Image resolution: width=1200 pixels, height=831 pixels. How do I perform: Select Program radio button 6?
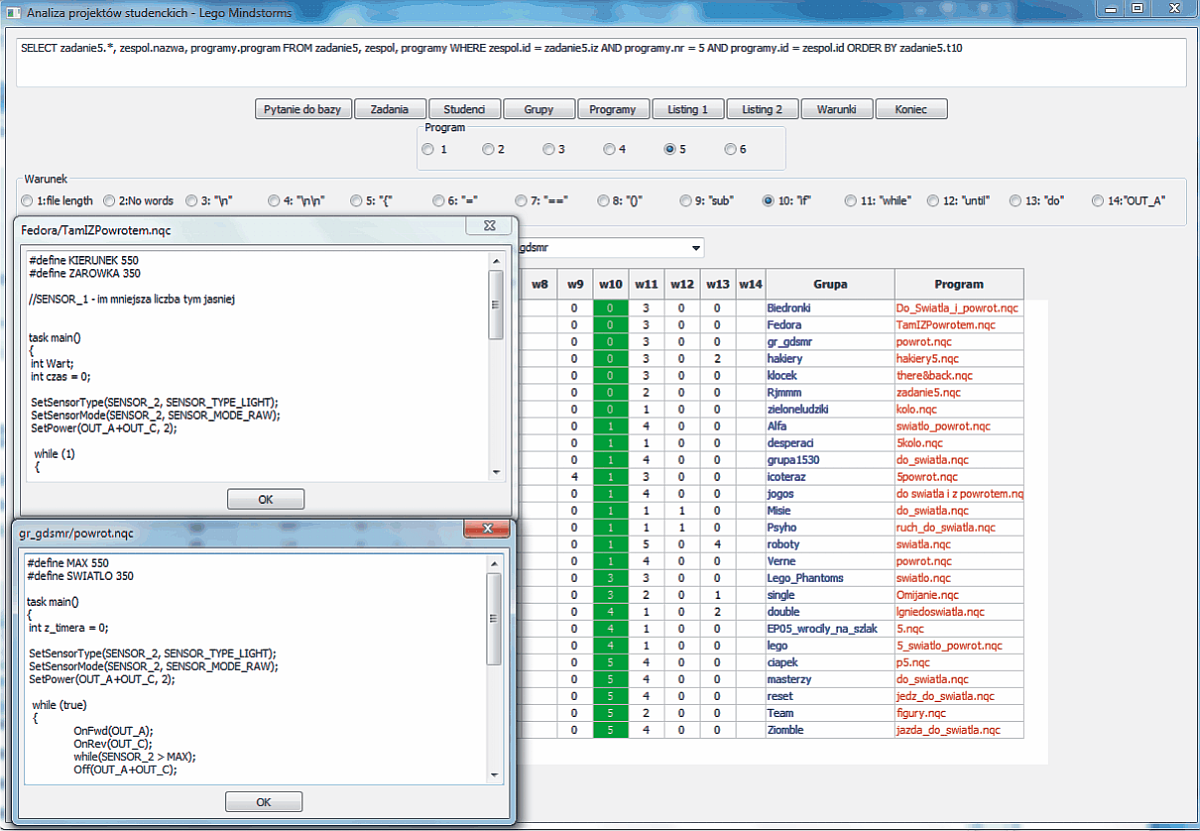click(730, 149)
